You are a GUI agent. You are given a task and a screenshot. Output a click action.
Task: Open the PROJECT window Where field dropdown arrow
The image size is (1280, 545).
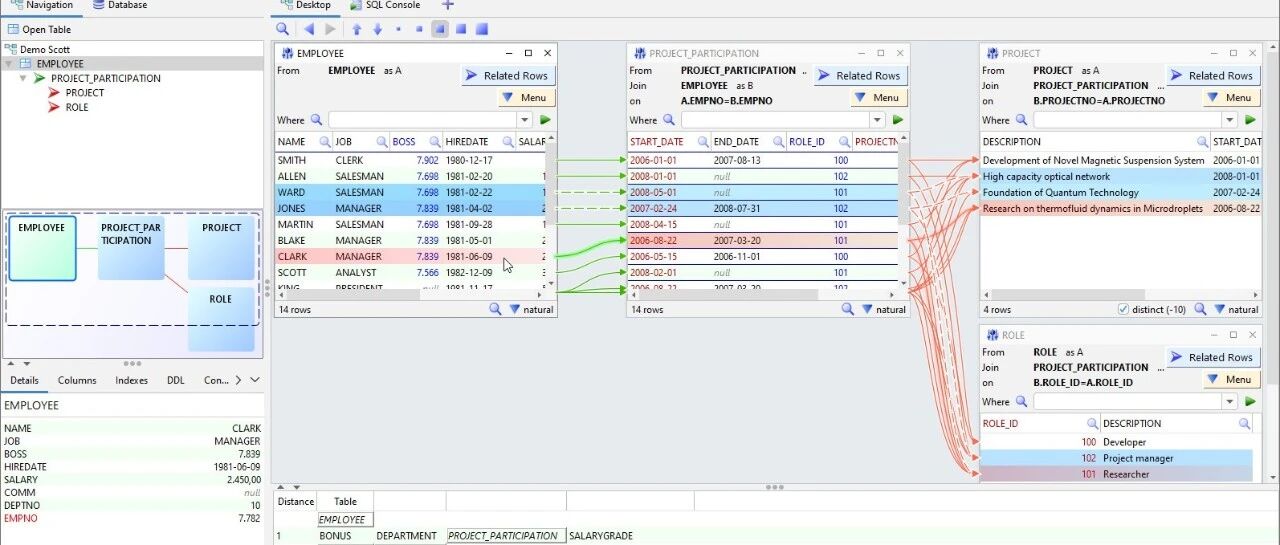point(1229,120)
